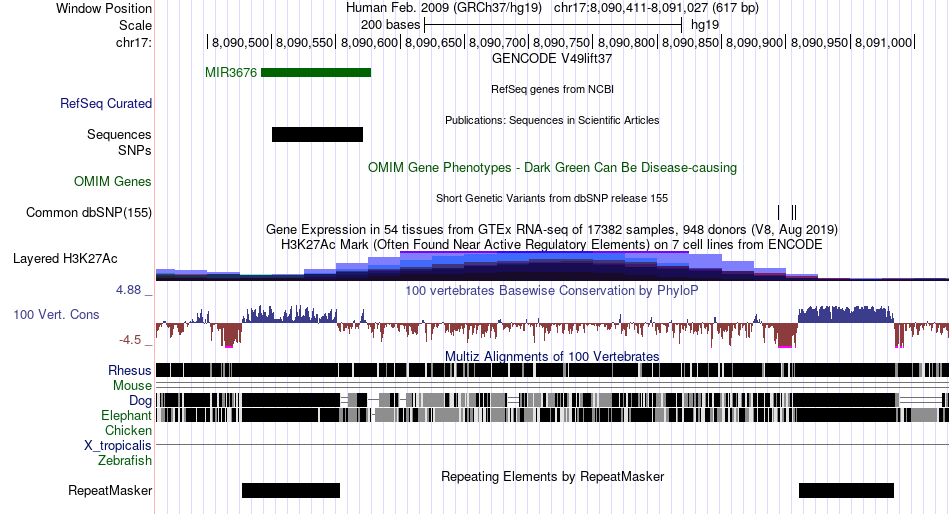Click the H3K27Ac Mark track title
Screen dimensions: 950x514
552,244
